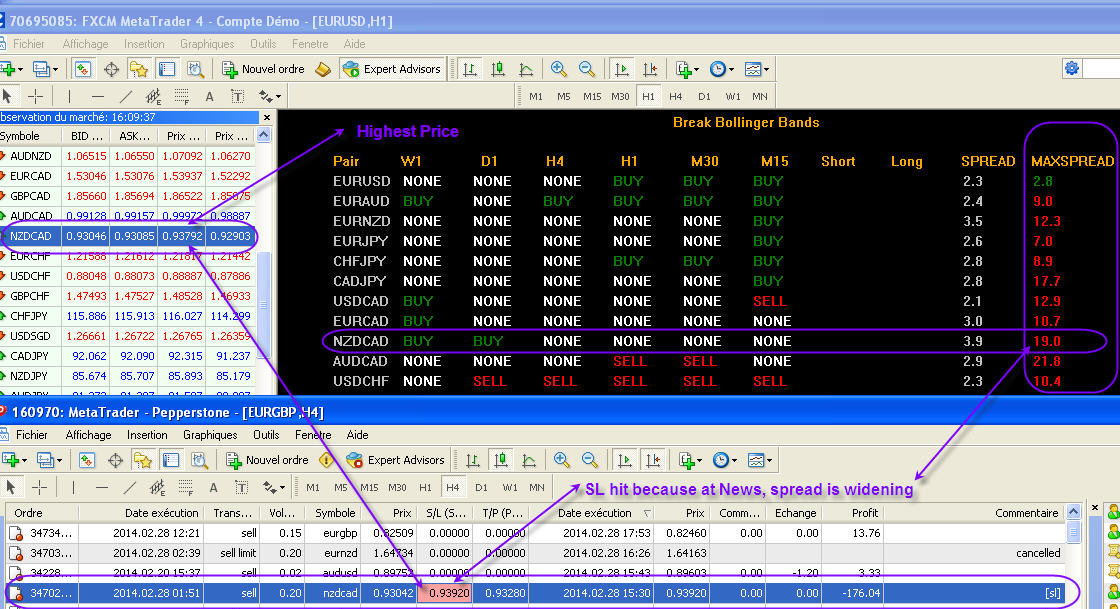Image resolution: width=1120 pixels, height=609 pixels.
Task: Click Expert Advisors in Pepperstone window
Action: [x=396, y=460]
